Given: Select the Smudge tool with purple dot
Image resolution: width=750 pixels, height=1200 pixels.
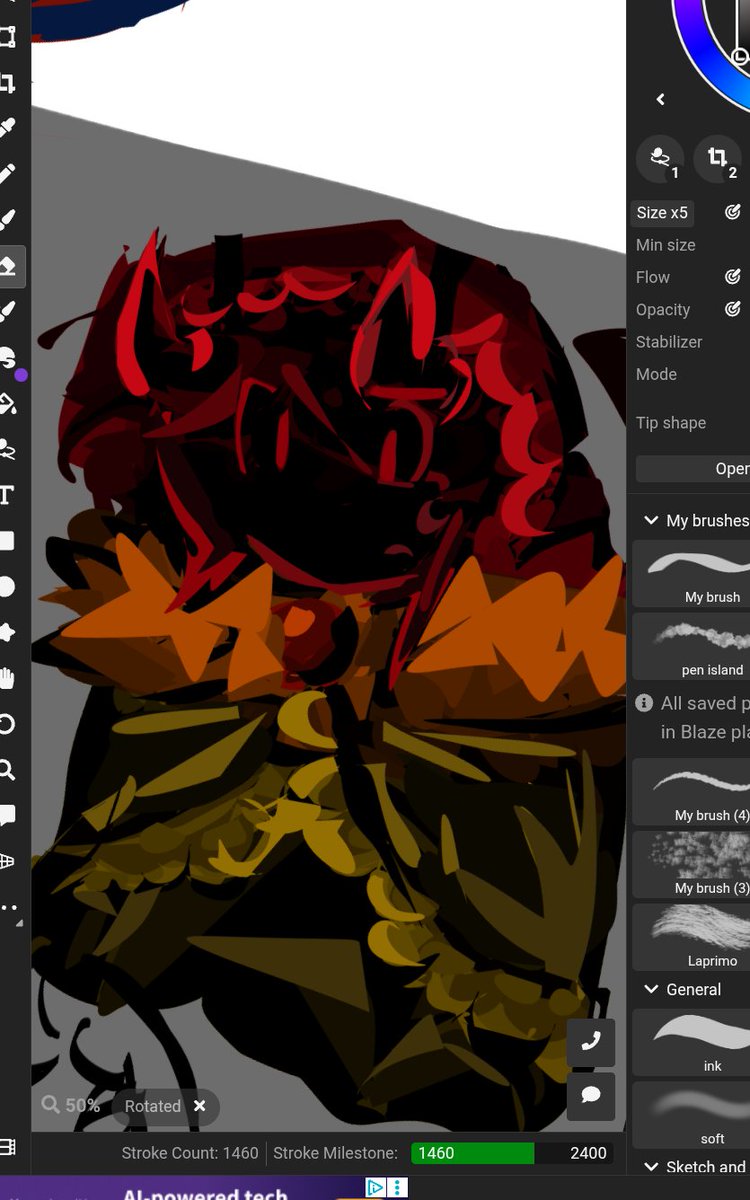Looking at the screenshot, I should click(8, 358).
